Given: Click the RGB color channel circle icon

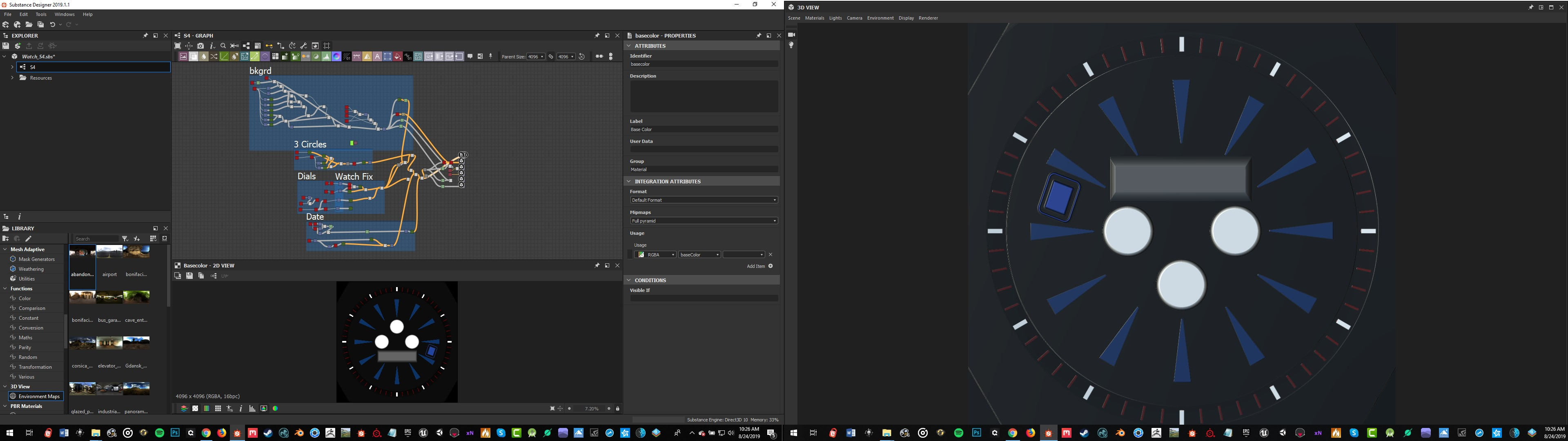Looking at the screenshot, I should (275, 409).
